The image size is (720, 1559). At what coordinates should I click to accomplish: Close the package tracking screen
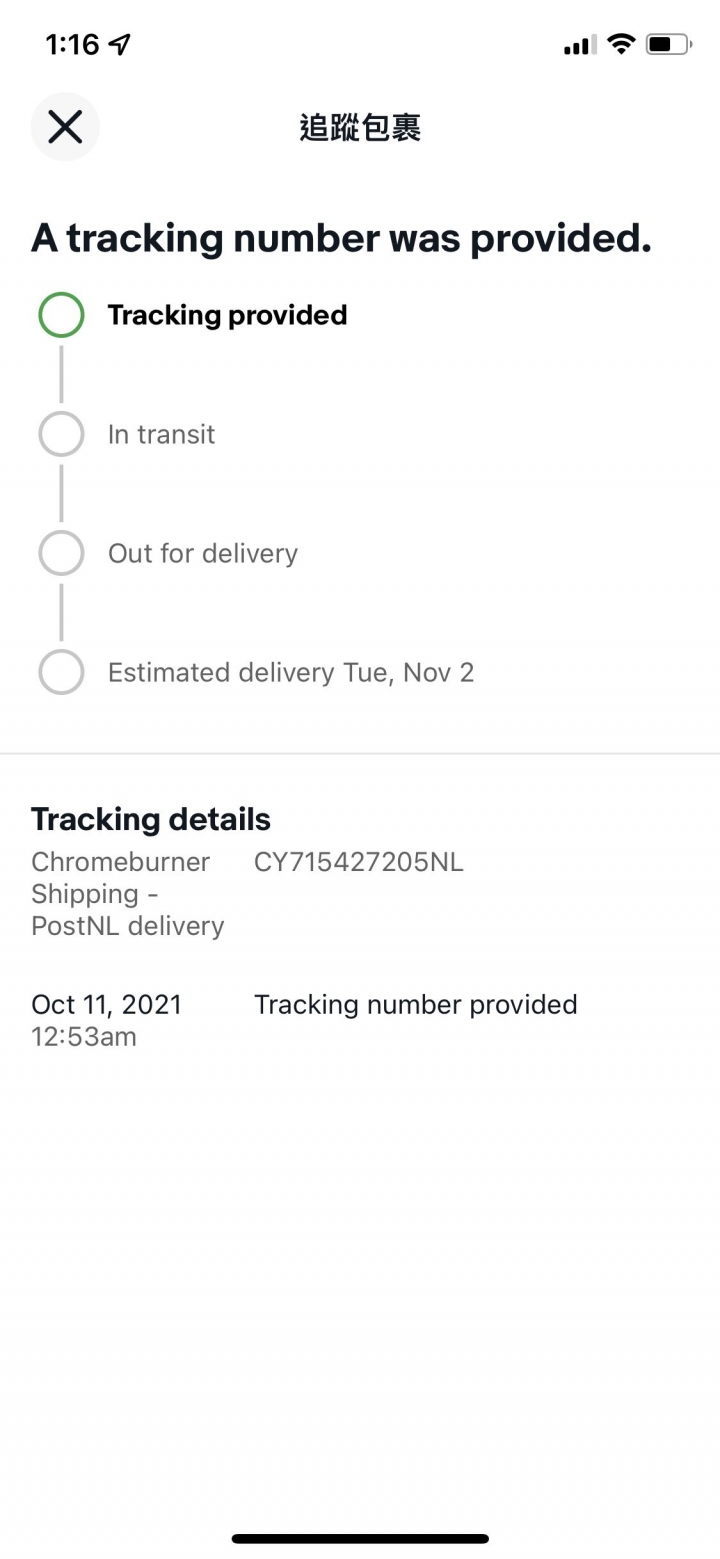coord(65,127)
